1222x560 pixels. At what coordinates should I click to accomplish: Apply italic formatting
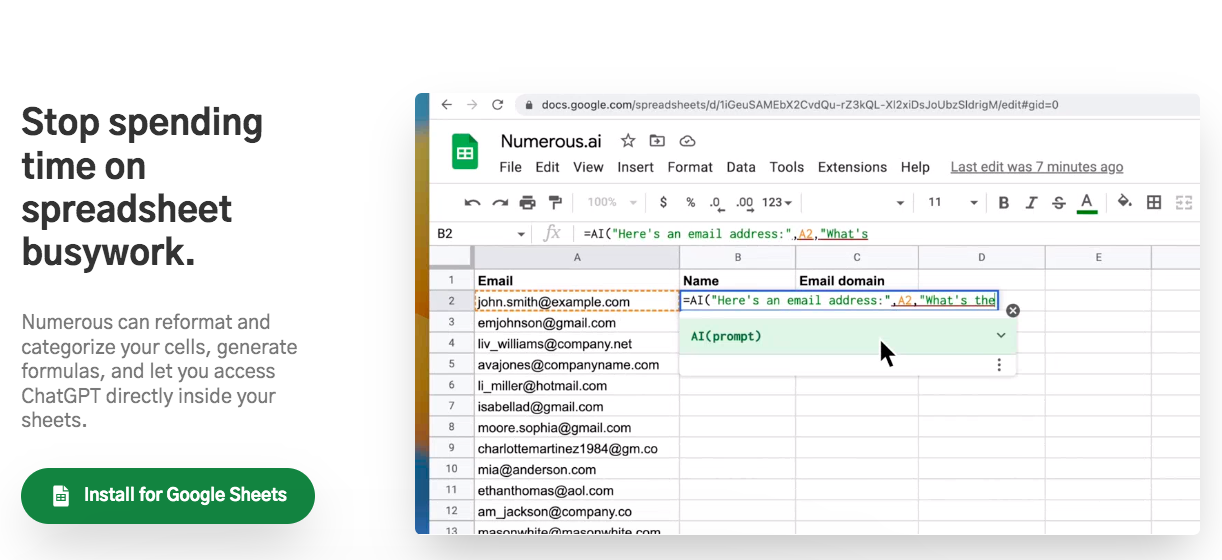pyautogui.click(x=1032, y=202)
